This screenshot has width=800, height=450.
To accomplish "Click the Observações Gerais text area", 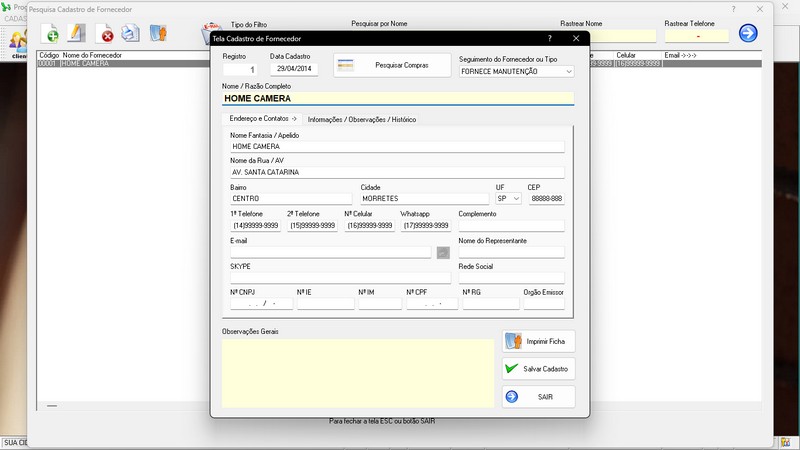I will click(x=358, y=373).
